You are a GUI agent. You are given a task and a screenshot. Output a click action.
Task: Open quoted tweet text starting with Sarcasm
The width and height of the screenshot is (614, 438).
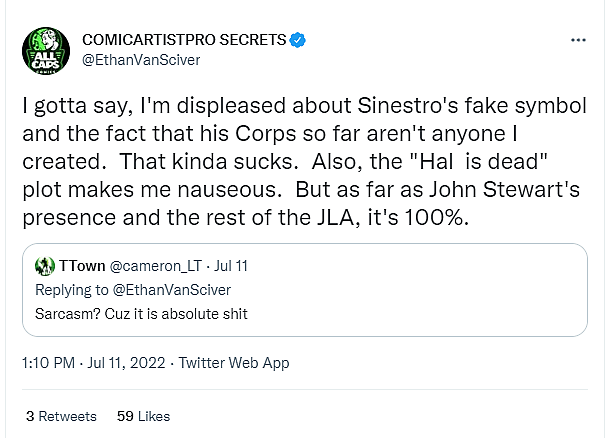(133, 313)
